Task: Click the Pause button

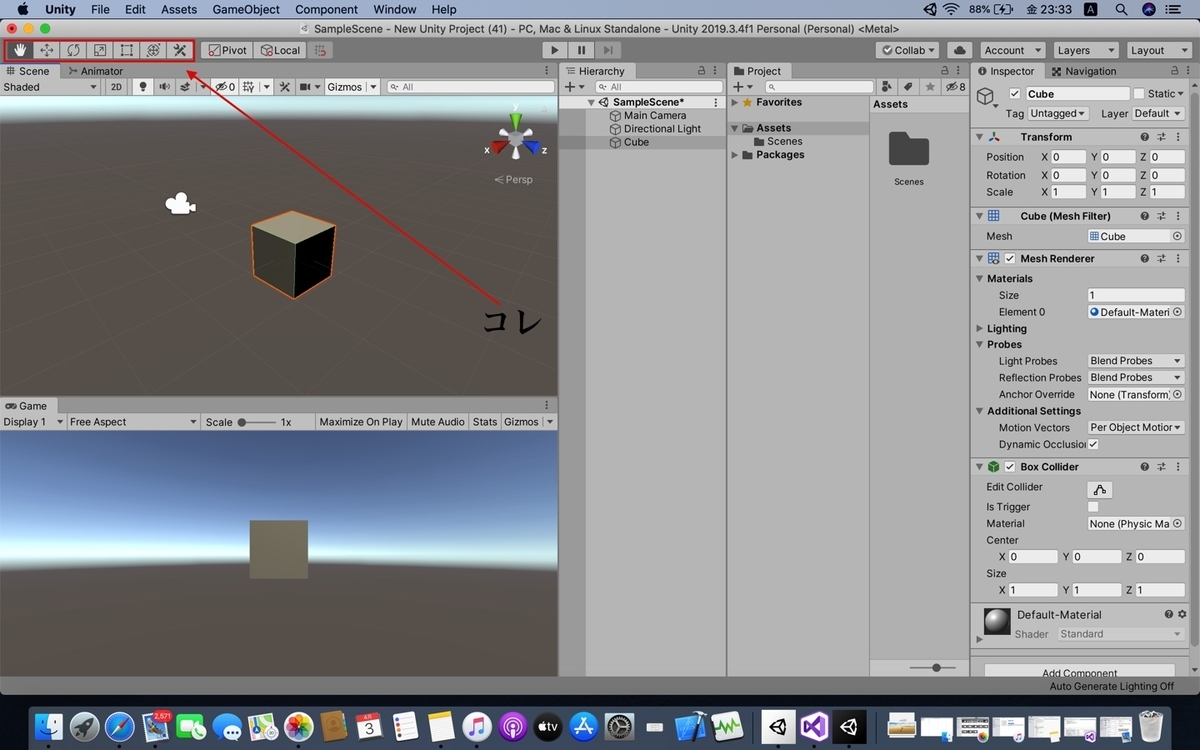Action: (581, 50)
